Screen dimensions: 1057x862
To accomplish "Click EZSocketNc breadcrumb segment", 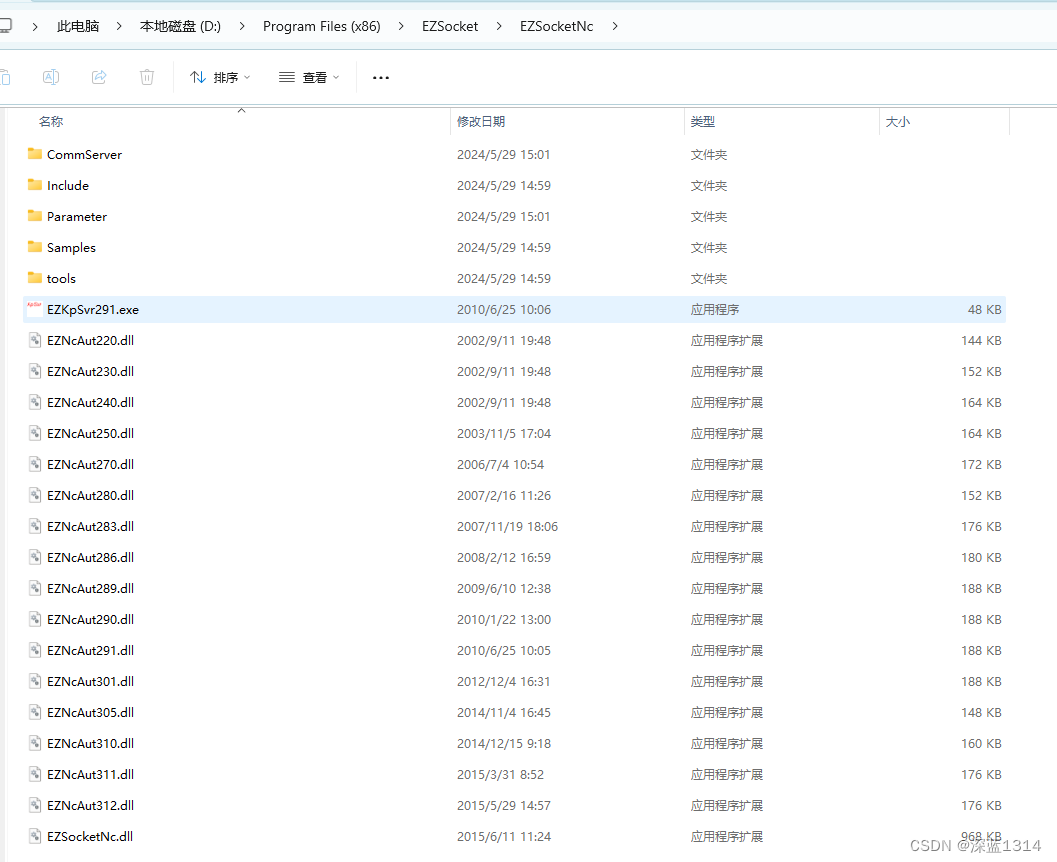I will tap(556, 26).
